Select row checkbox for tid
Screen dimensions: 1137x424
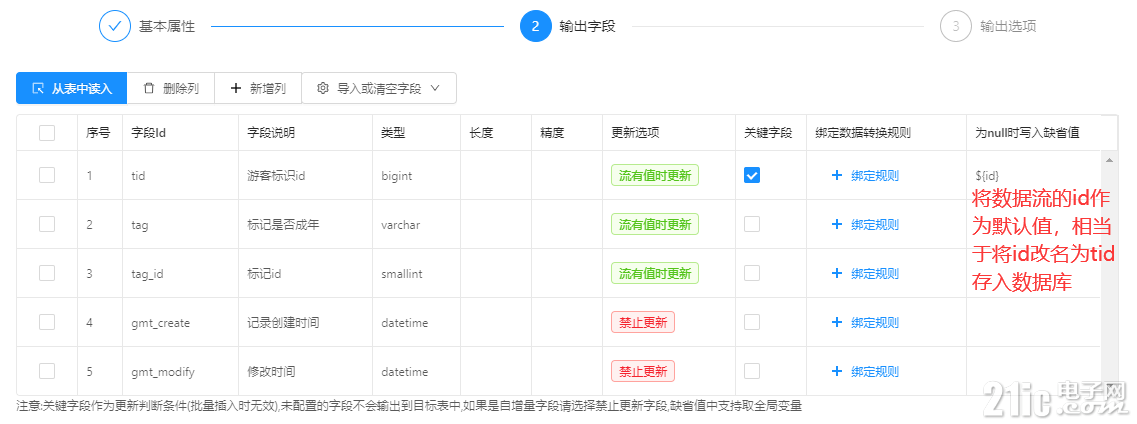point(47,175)
